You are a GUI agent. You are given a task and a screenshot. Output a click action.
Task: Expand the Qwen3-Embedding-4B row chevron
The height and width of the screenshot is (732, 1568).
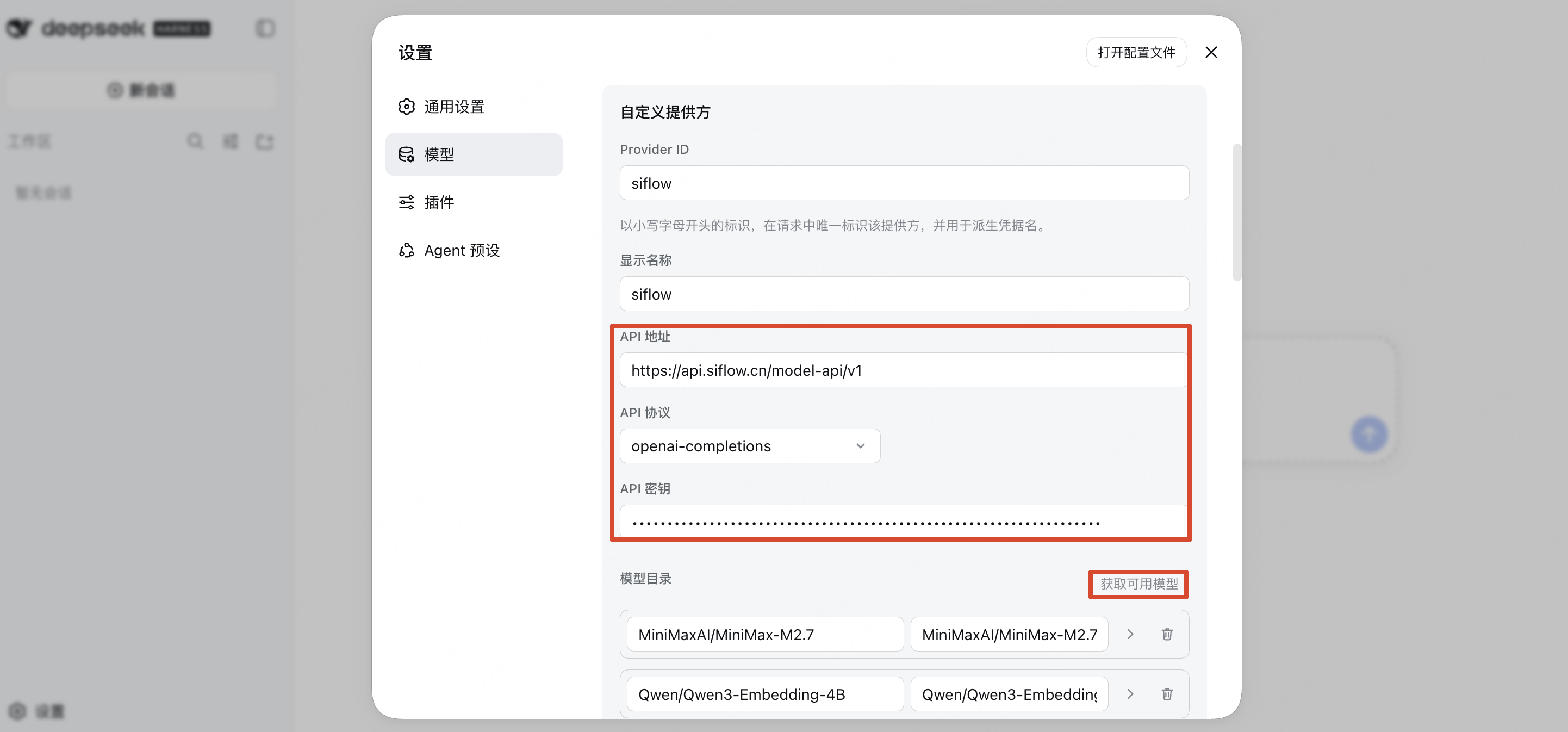[x=1130, y=693]
